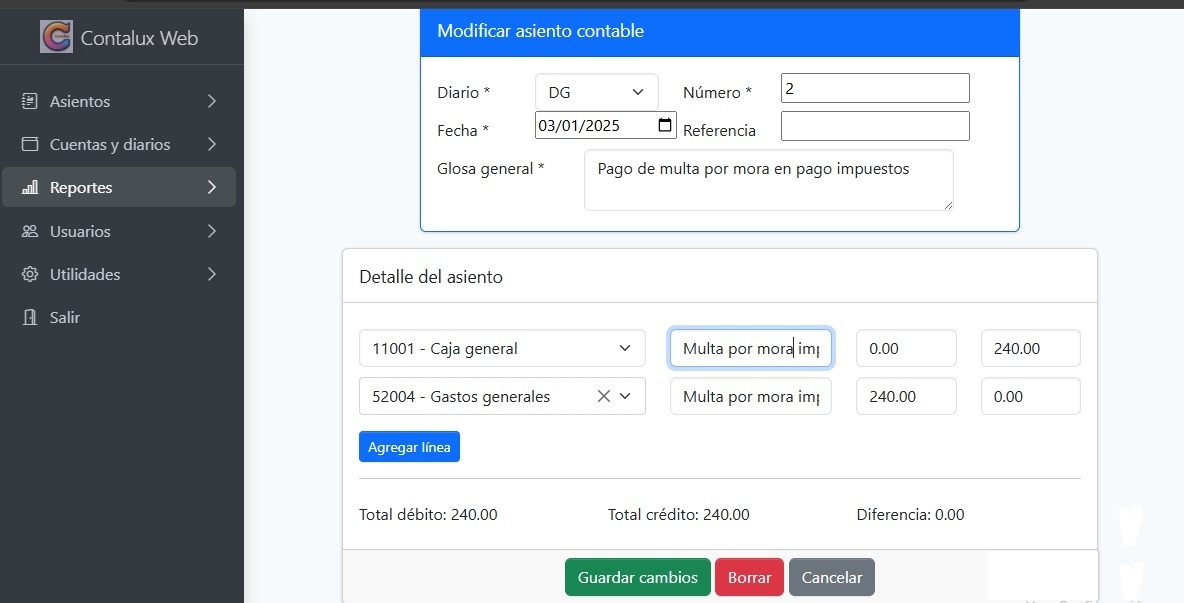Click the Cuentas y diarios icon
1184x603 pixels.
(30, 144)
